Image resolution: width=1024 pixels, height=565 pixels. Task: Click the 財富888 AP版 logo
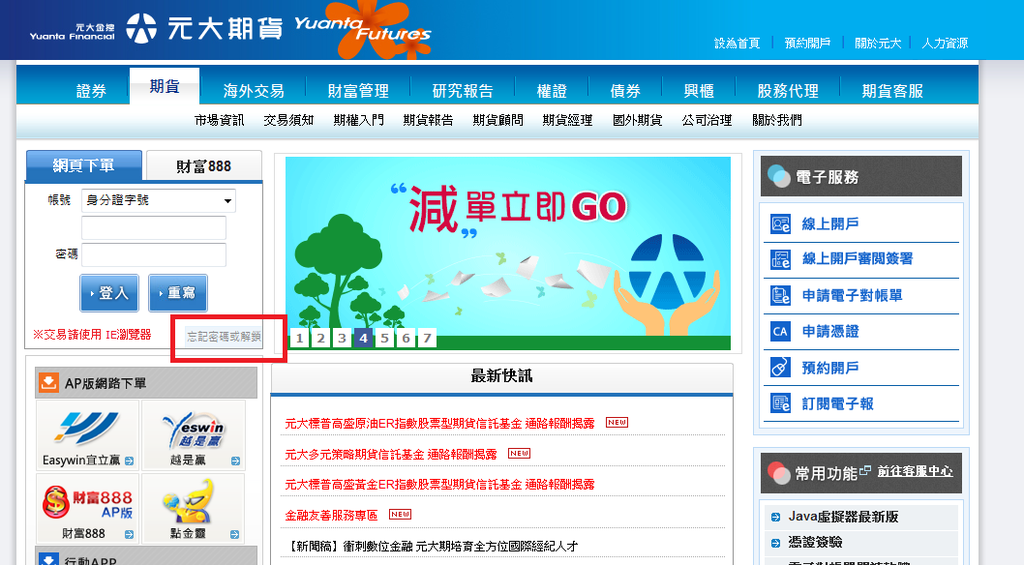[88, 503]
